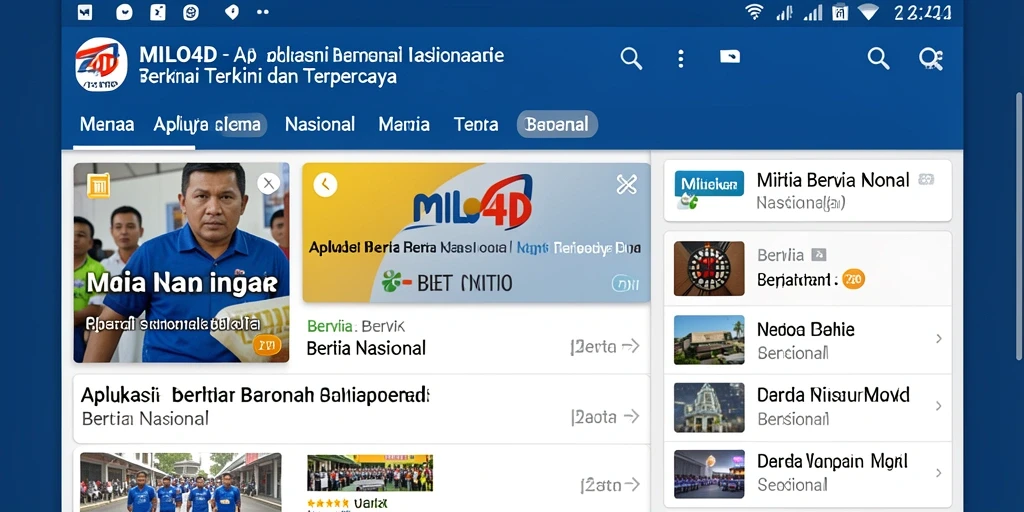Select the Apliuya clema tab
The height and width of the screenshot is (512, 1024).
pyautogui.click(x=209, y=124)
